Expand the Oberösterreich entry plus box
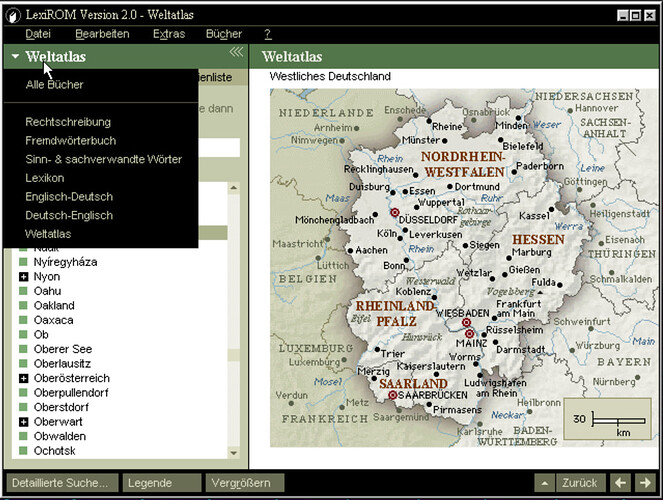Screen dimensions: 663x500 coord(24,378)
